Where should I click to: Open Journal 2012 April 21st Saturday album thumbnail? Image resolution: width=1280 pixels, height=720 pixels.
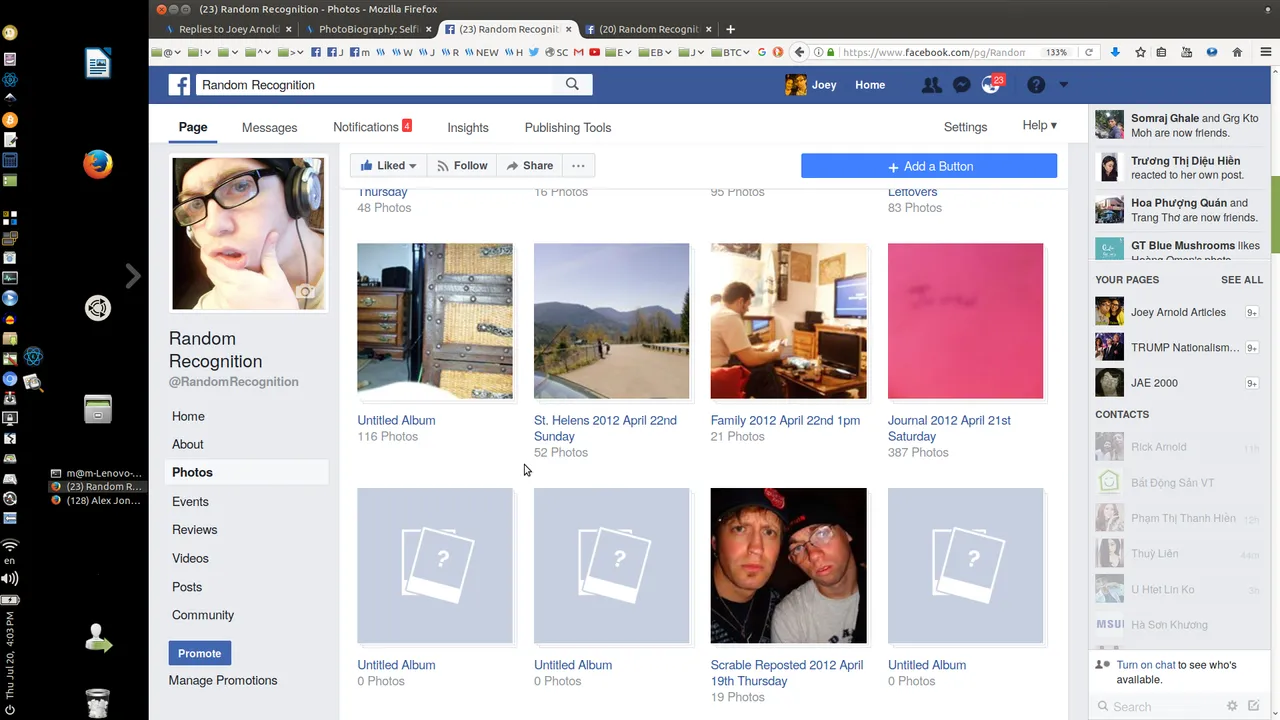click(965, 321)
